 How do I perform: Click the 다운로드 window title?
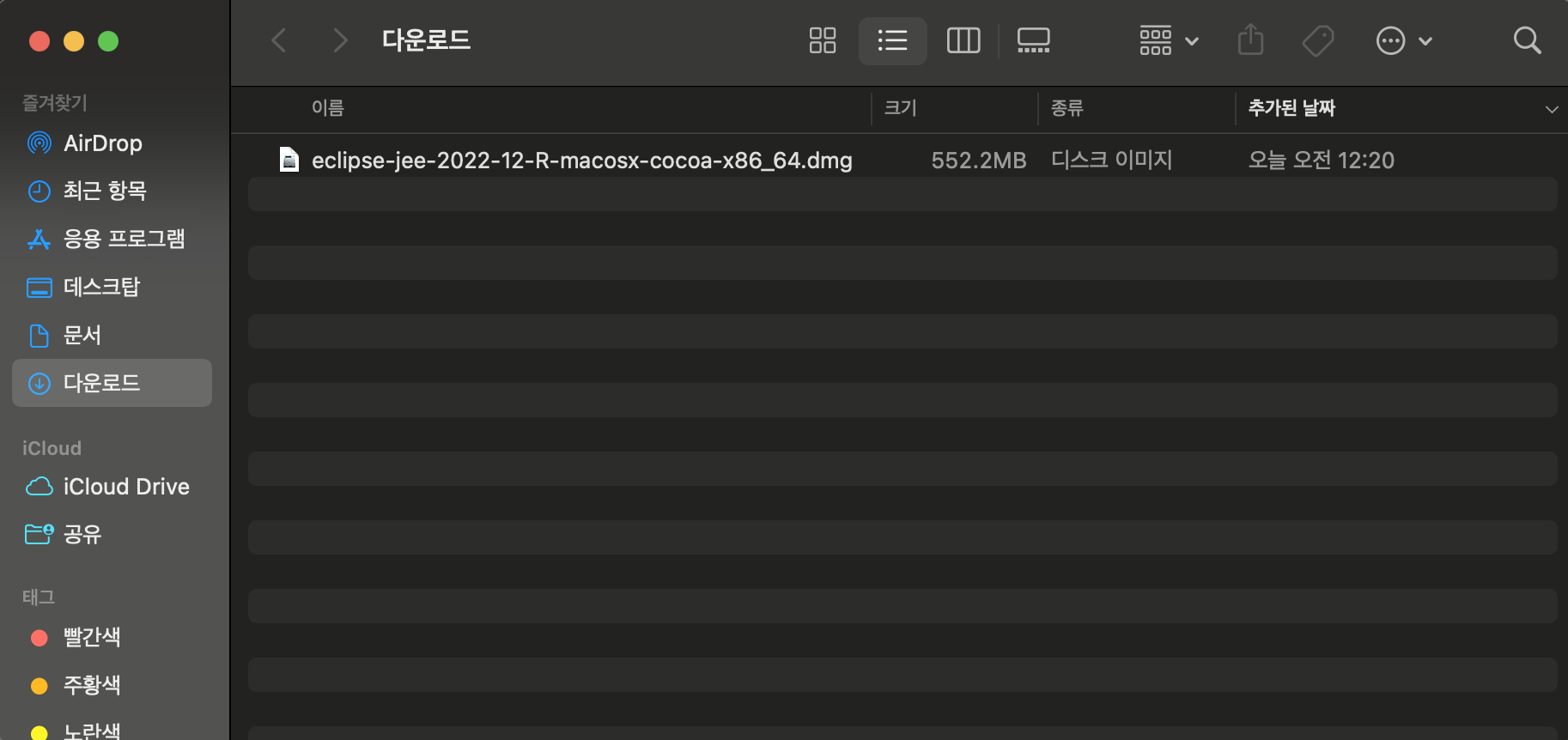tap(427, 40)
